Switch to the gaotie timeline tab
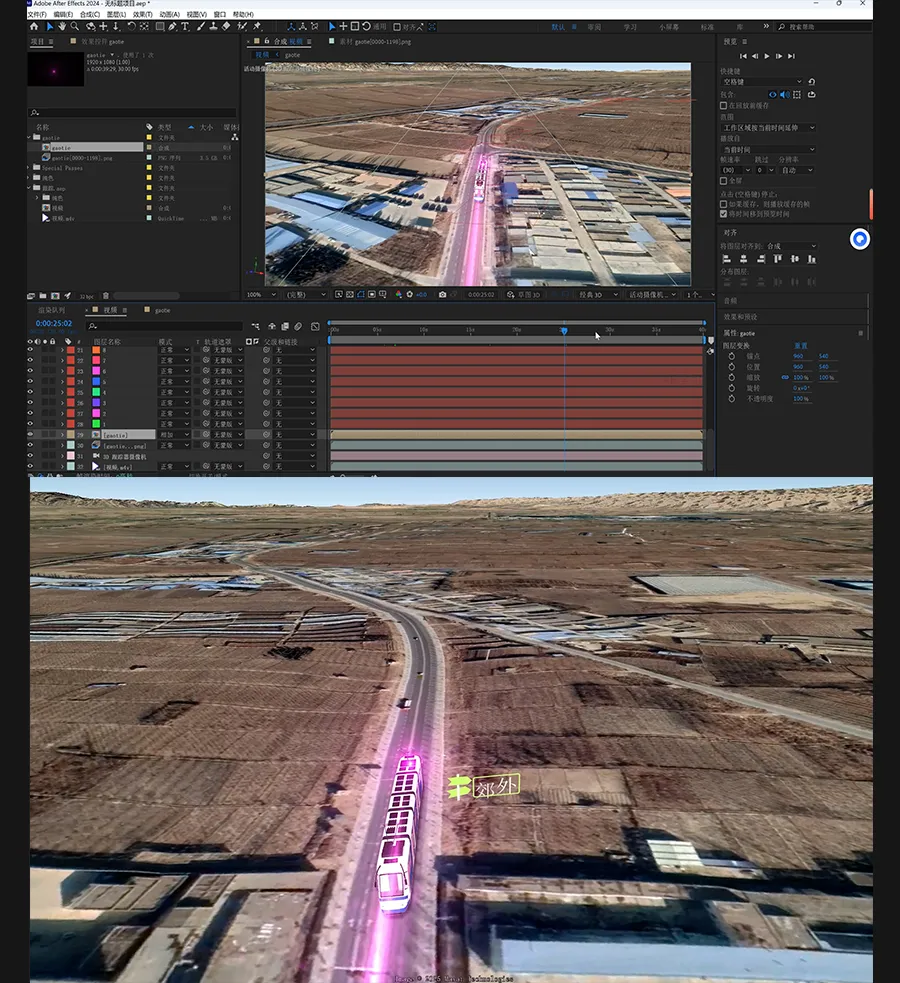Image resolution: width=900 pixels, height=983 pixels. pos(162,310)
